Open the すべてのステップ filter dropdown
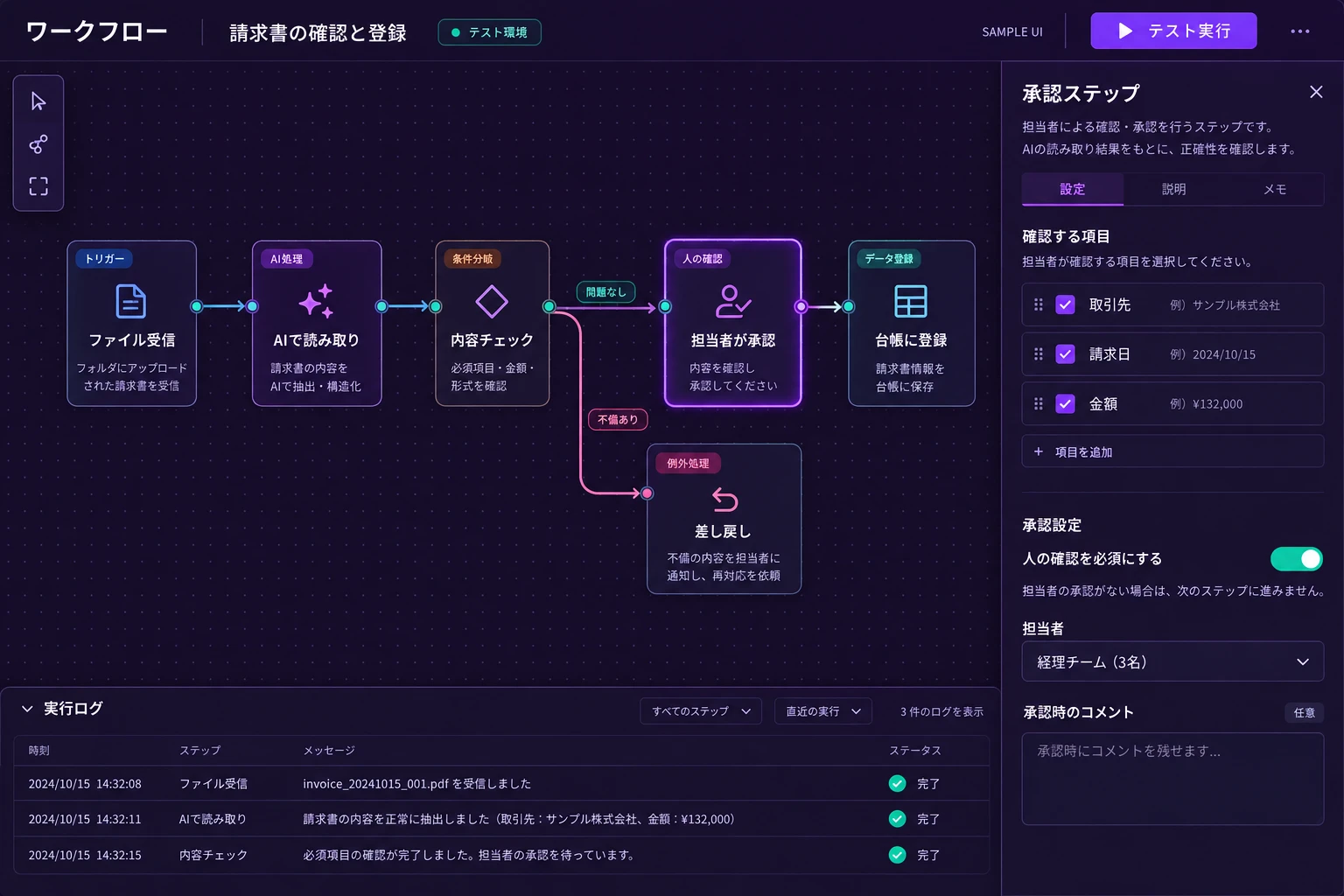Screen dimensions: 1344x896 coord(701,711)
